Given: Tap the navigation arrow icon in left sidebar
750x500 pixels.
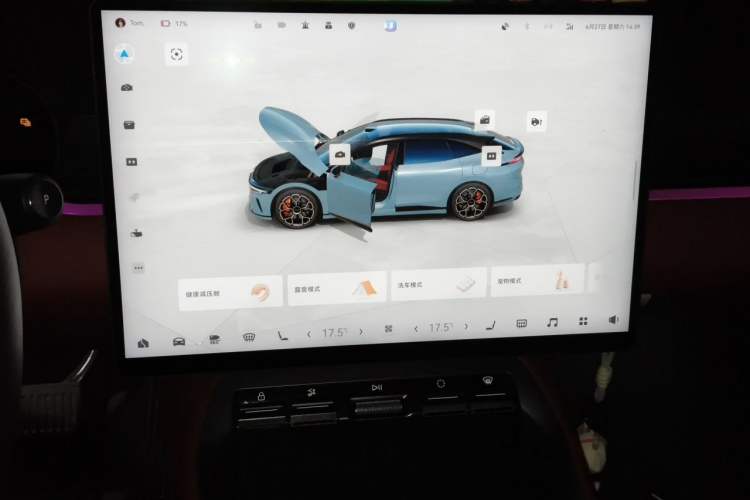Looking at the screenshot, I should pyautogui.click(x=124, y=55).
